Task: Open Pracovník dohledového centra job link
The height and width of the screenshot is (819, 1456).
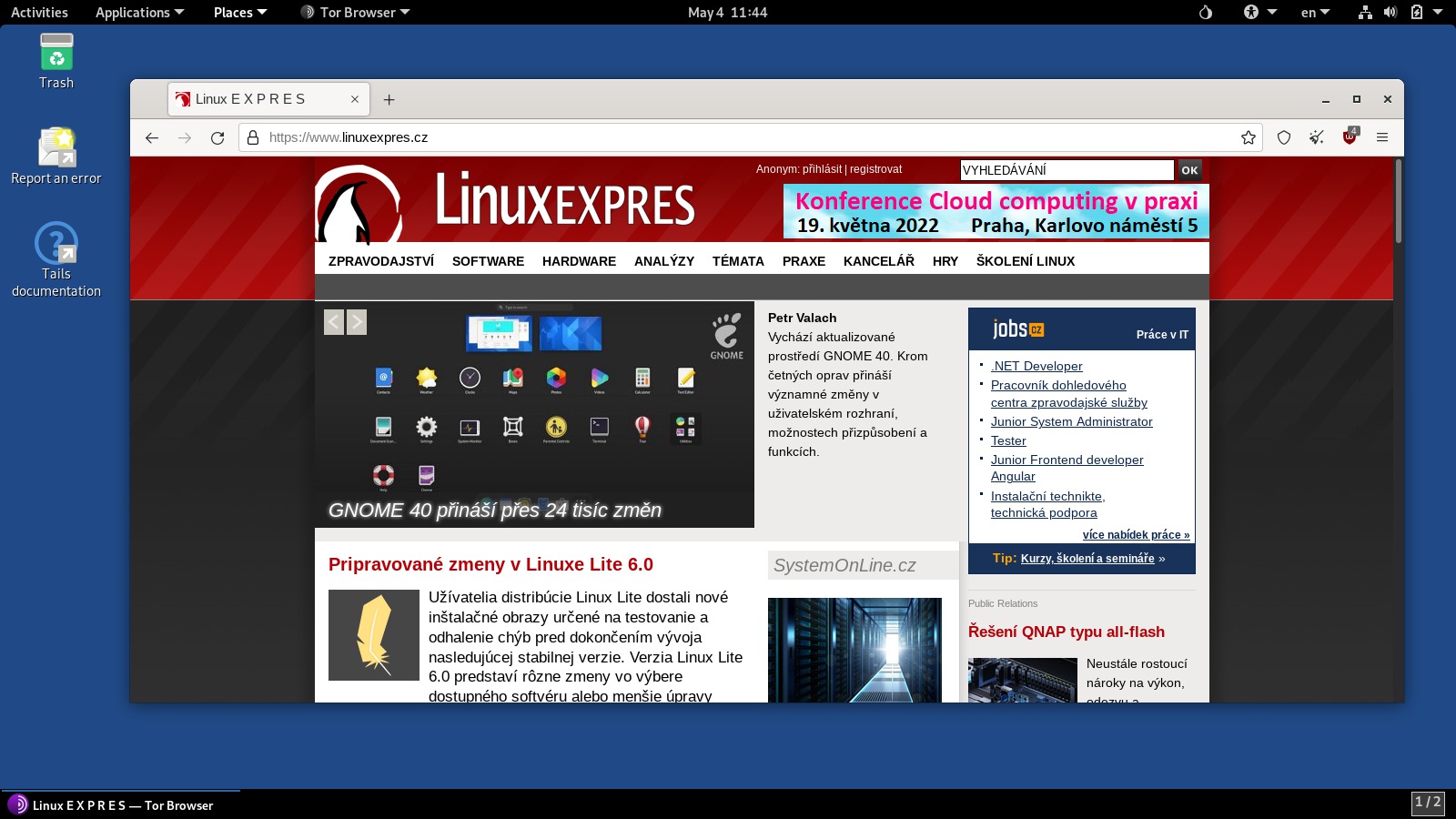Action: [1069, 394]
